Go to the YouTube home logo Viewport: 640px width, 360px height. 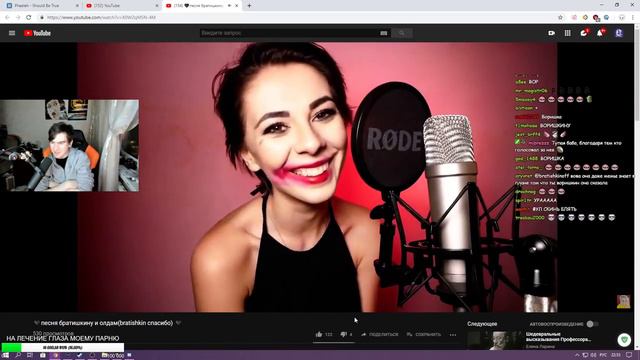37,33
